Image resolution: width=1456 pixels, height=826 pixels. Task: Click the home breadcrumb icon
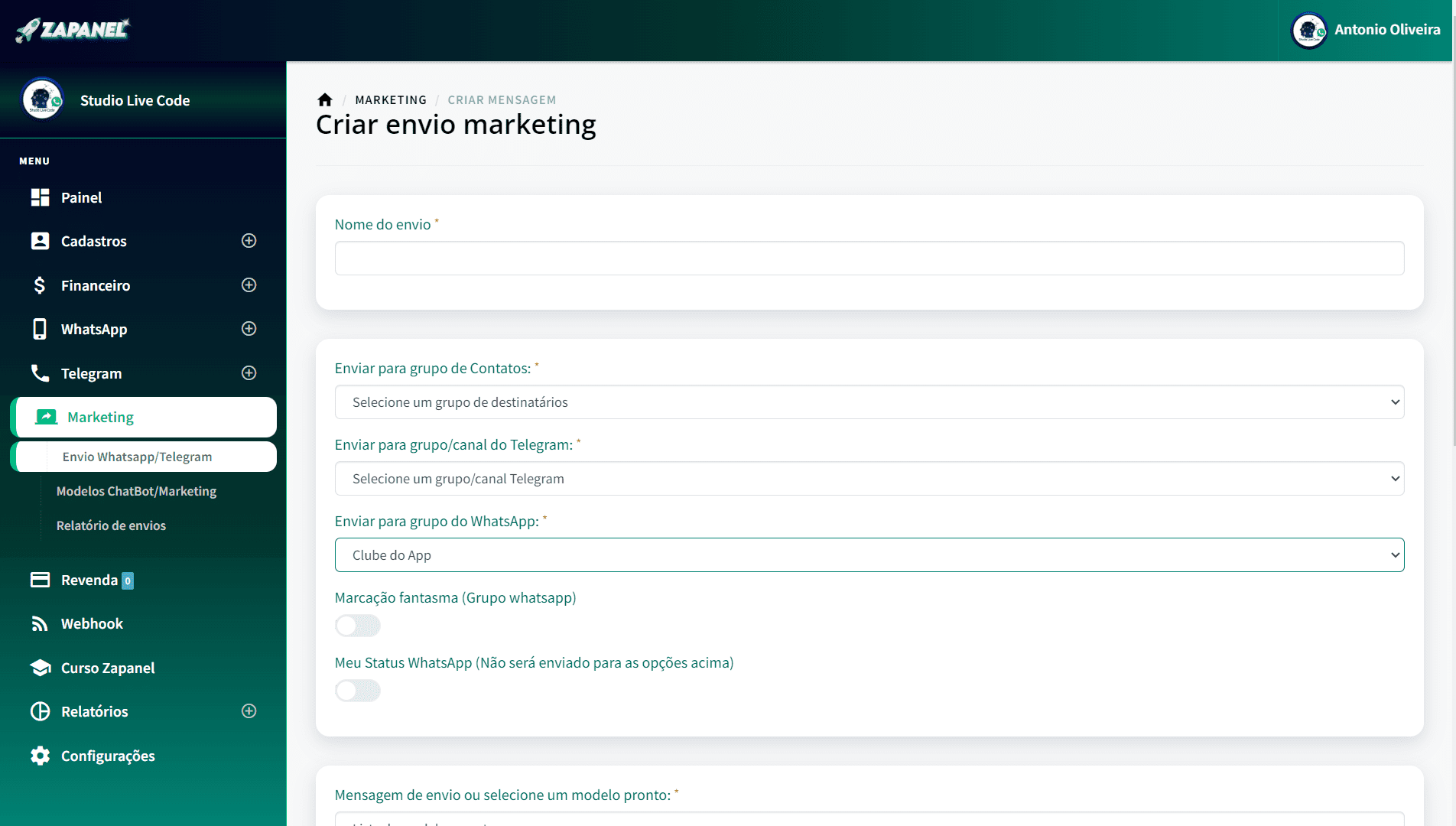(x=325, y=100)
